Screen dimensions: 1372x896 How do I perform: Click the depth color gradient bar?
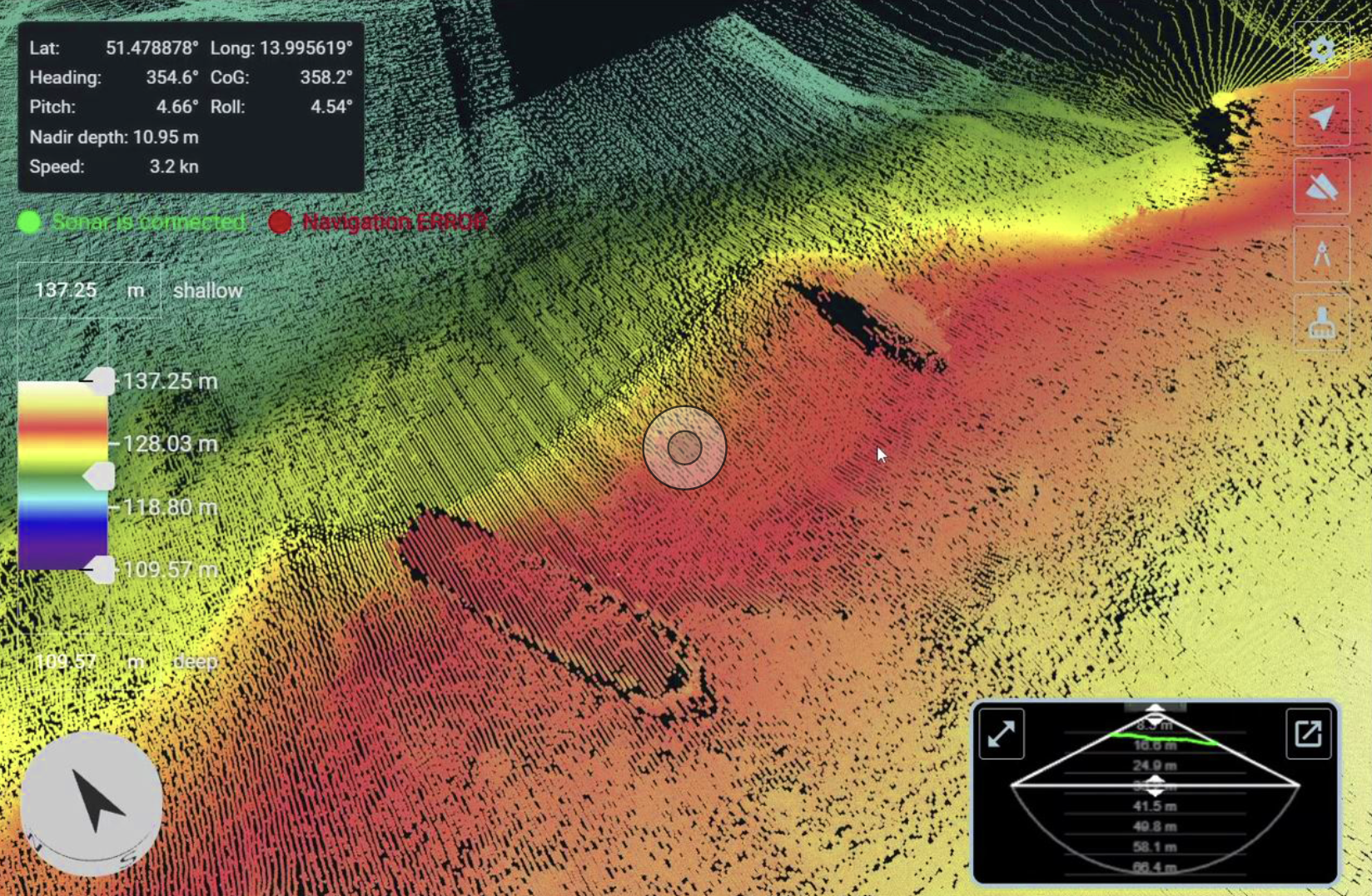[x=62, y=475]
